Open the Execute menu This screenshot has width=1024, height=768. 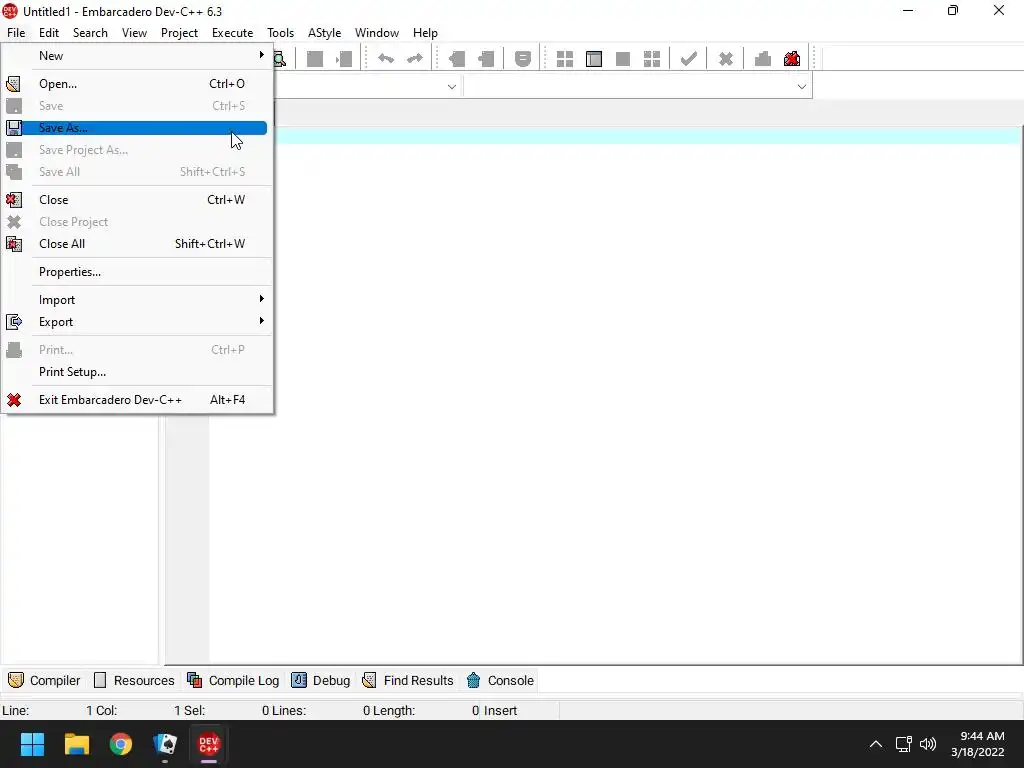pos(232,33)
